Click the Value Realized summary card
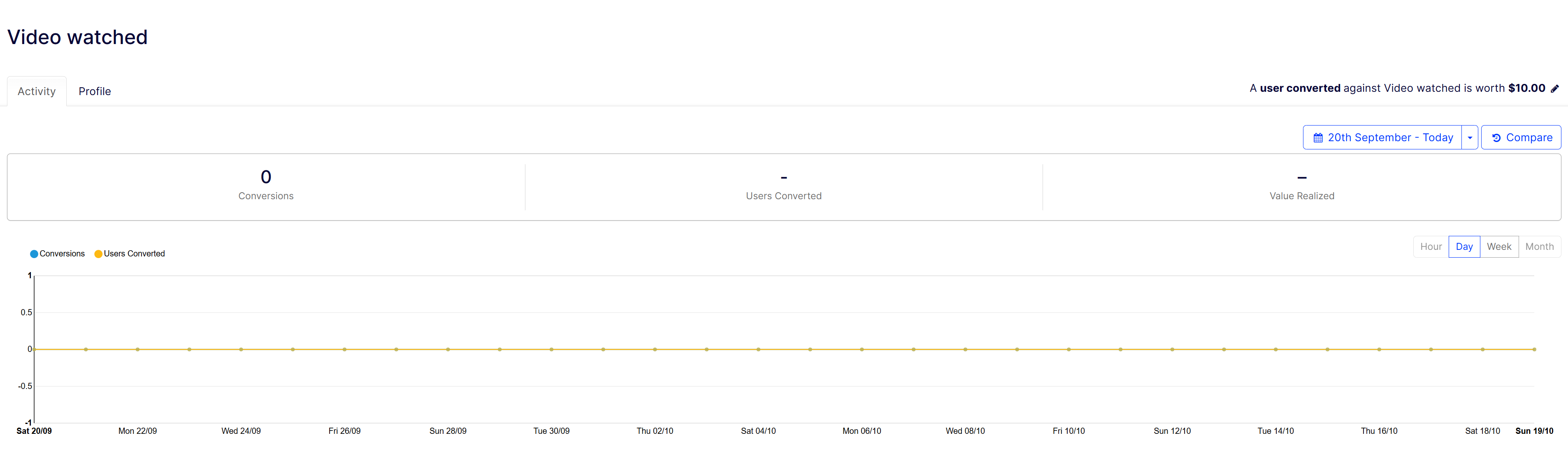 (1301, 186)
